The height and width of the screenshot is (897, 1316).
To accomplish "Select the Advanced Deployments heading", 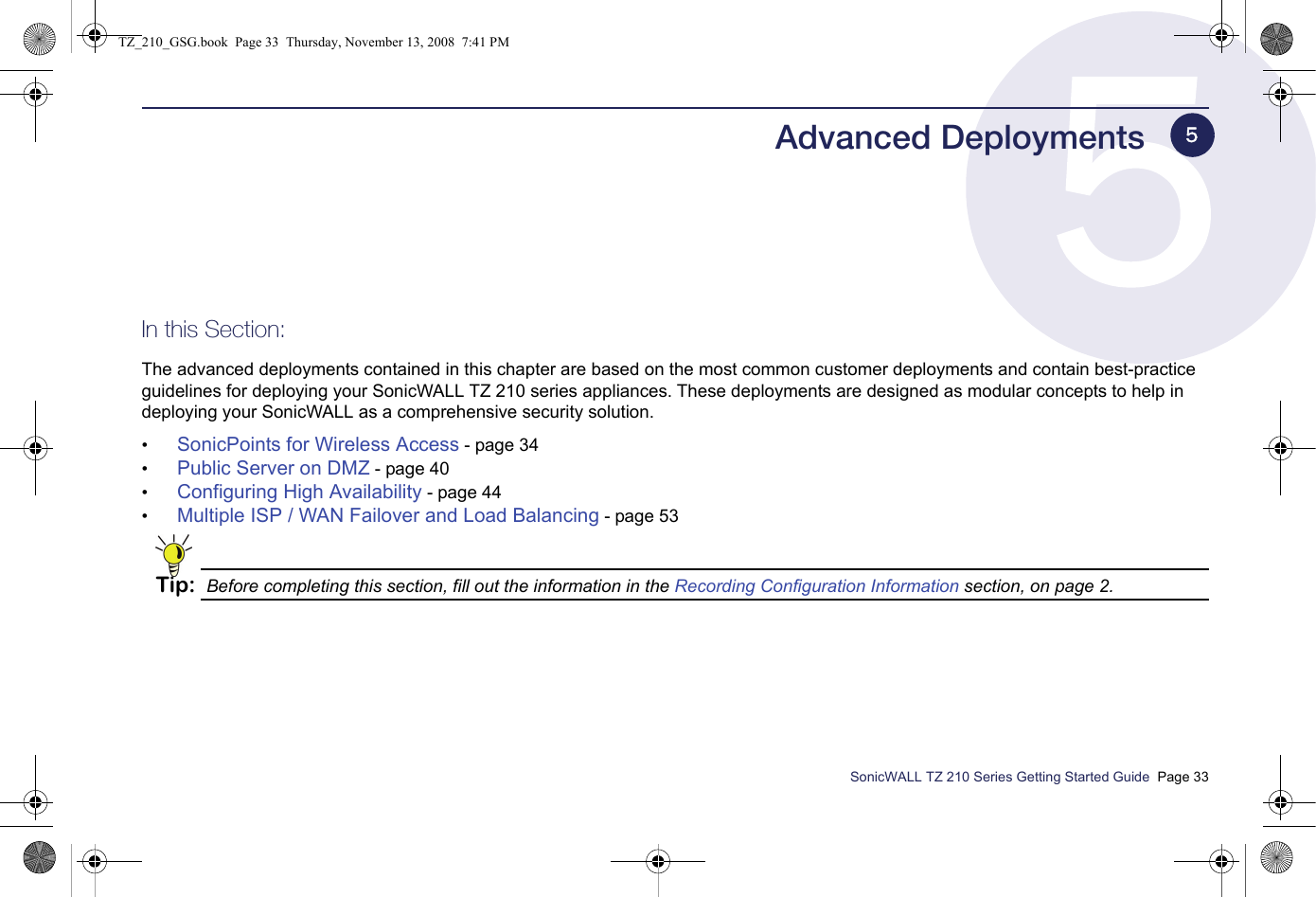I will pyautogui.click(x=960, y=137).
